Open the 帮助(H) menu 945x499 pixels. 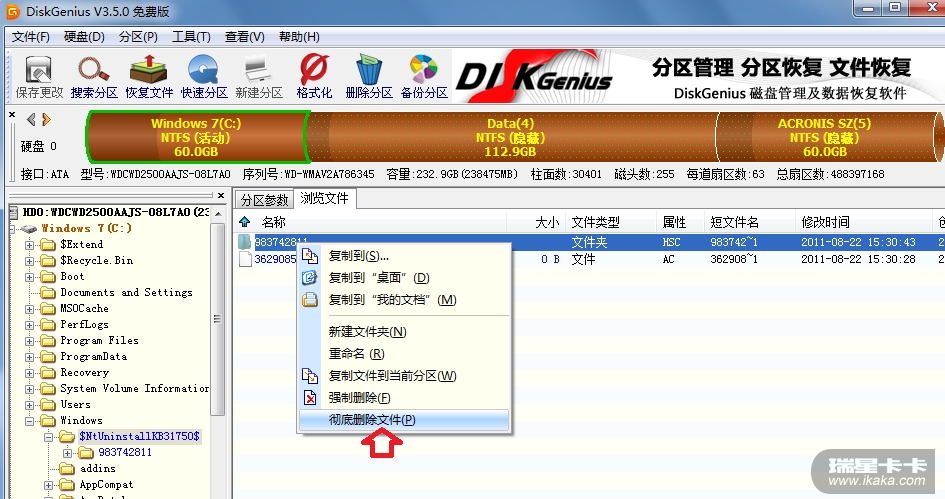click(x=299, y=37)
